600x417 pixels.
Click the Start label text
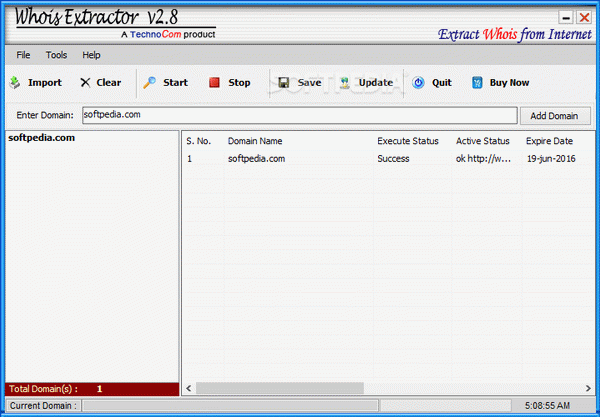coord(175,83)
